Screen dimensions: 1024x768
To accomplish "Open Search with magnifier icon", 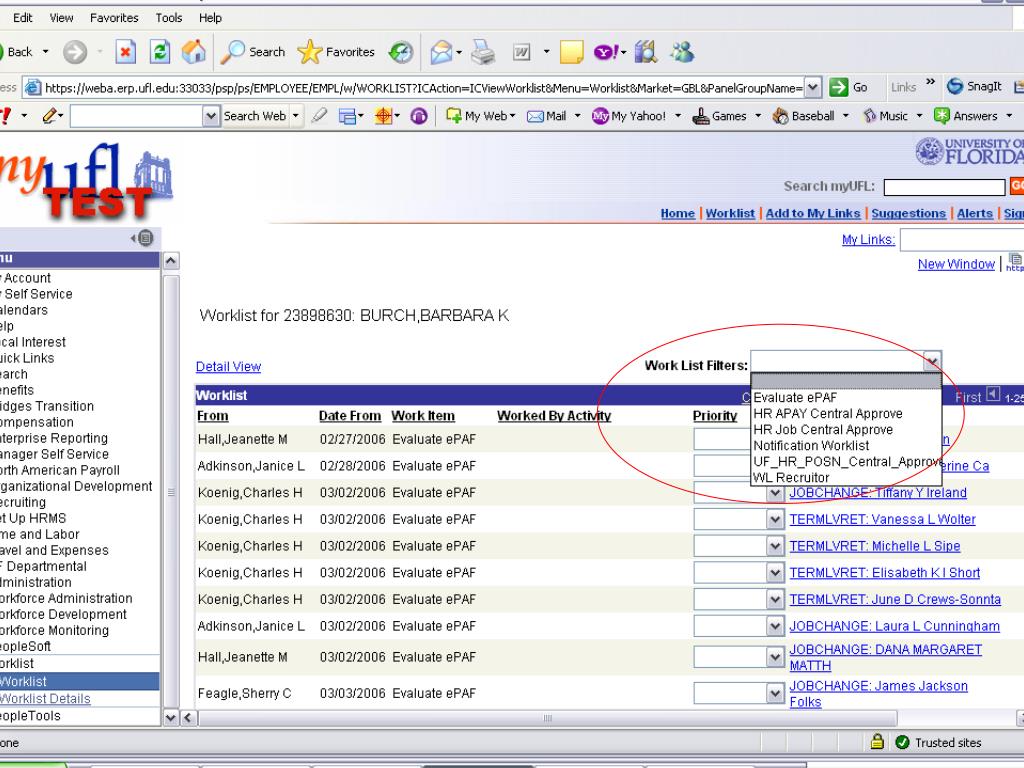I will coord(253,52).
